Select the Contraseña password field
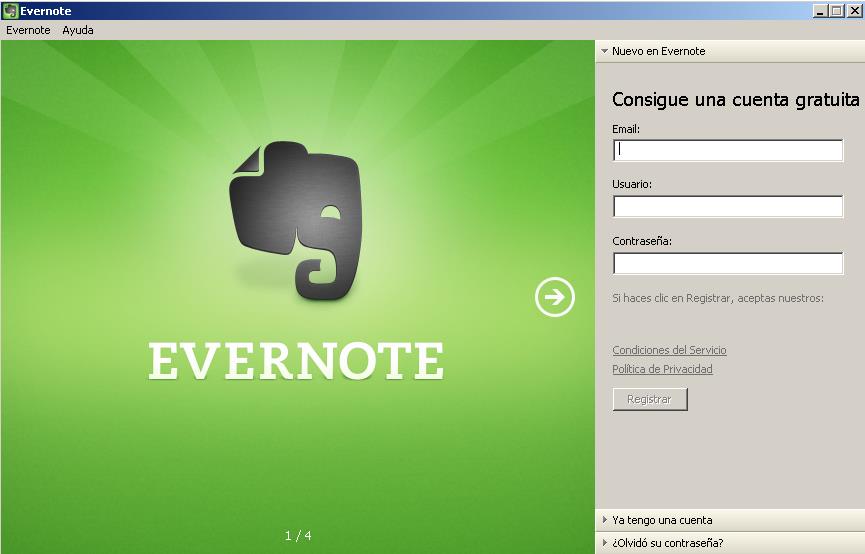 [728, 263]
